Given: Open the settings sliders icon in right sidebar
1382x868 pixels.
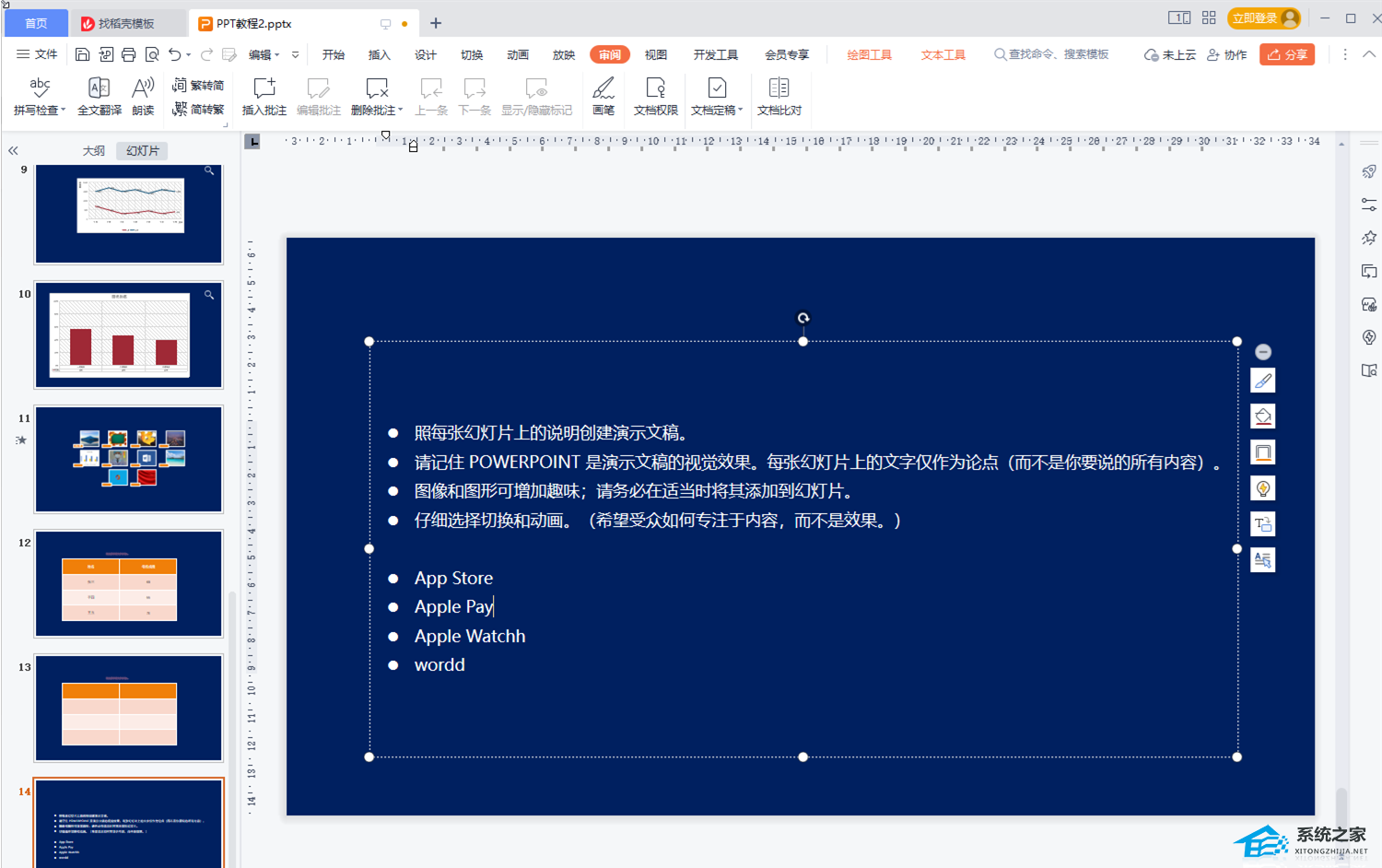Looking at the screenshot, I should [1369, 205].
